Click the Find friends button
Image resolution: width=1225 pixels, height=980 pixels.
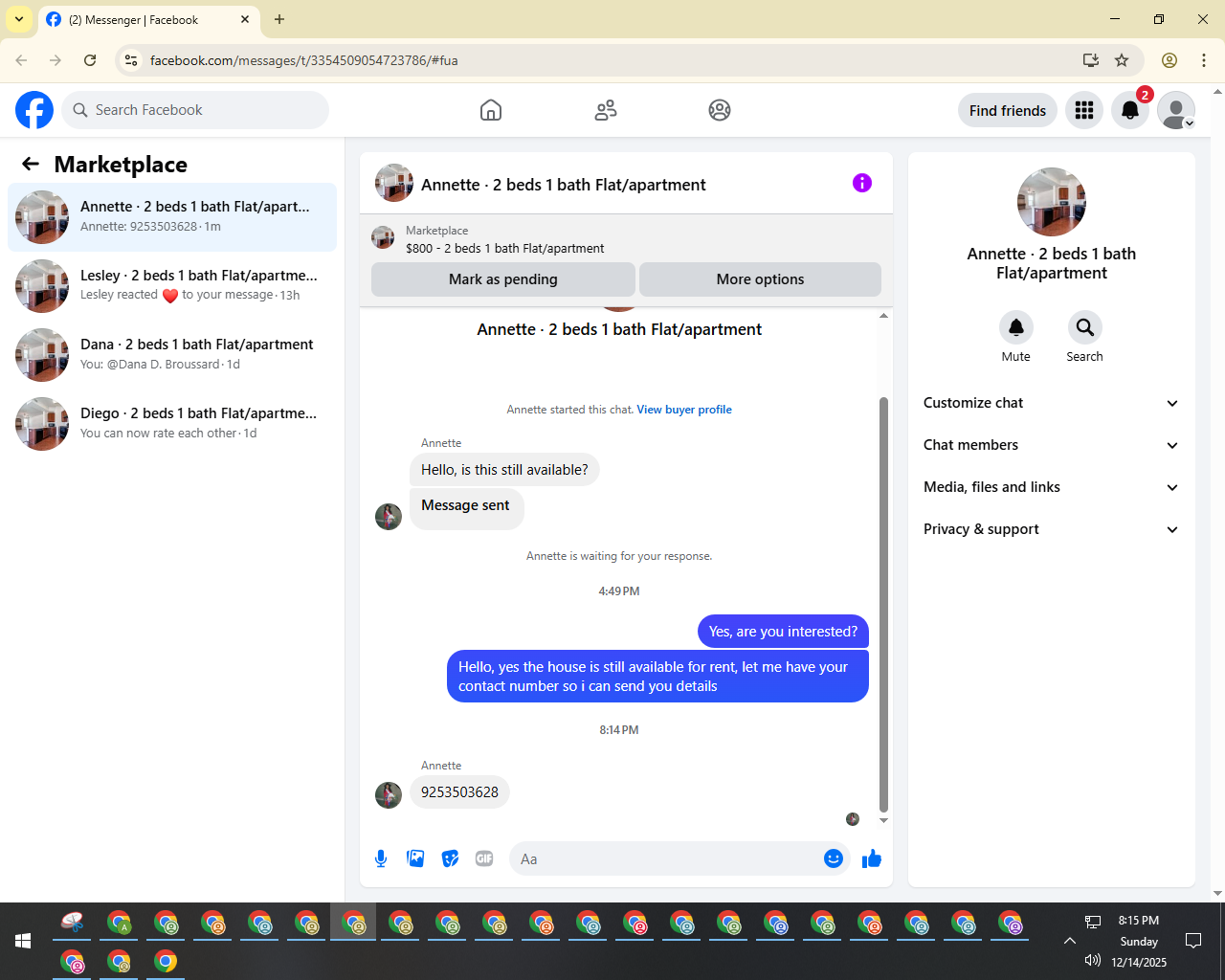click(x=1008, y=110)
